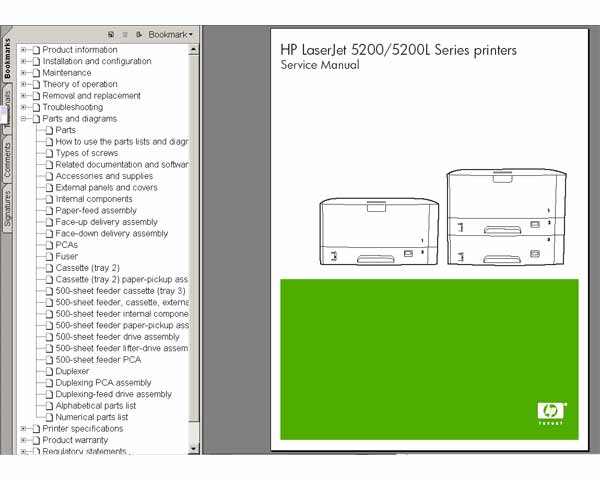Go to Types of screws bookmark

click(x=87, y=153)
